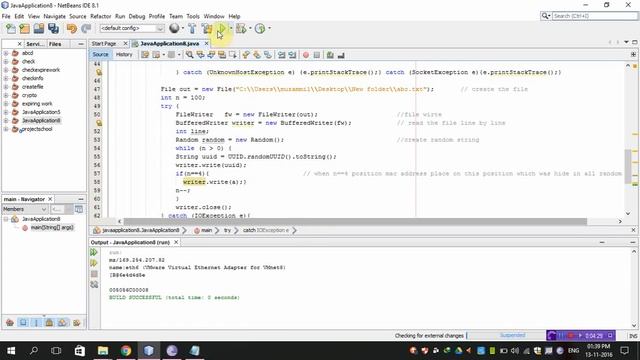
Task: Click the yellow re-run with options icon in Output
Action: 94,263
